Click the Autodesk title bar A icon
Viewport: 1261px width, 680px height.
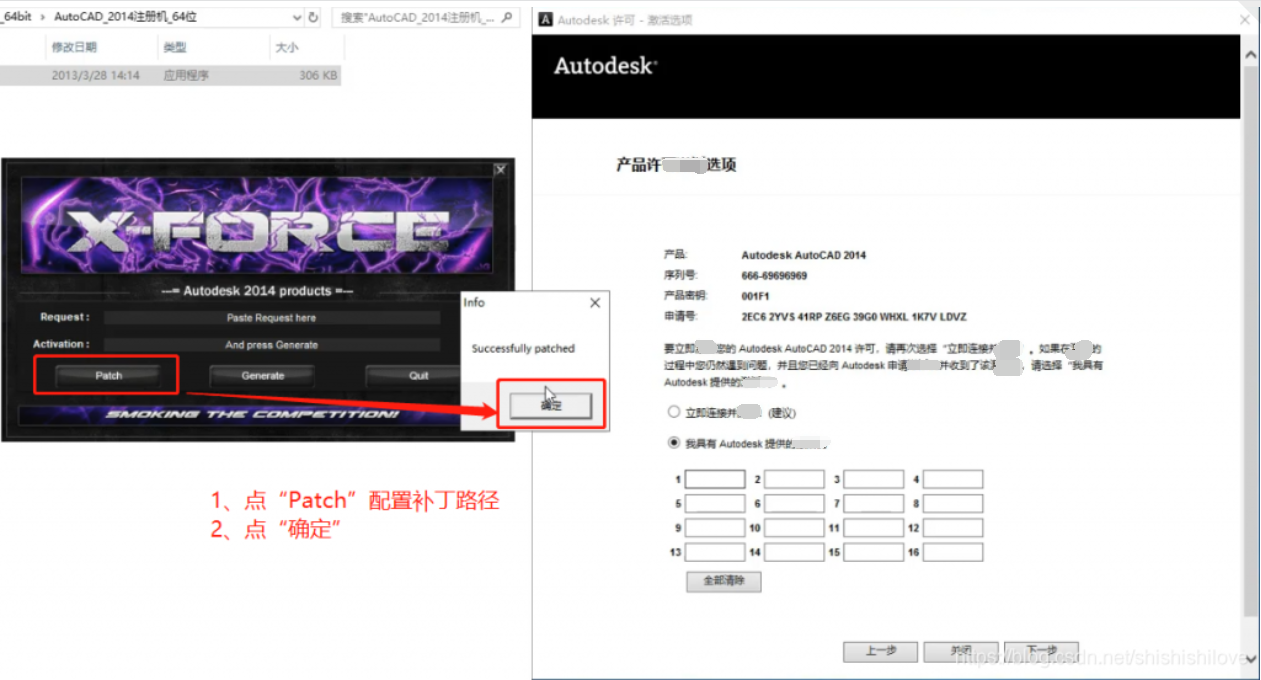pyautogui.click(x=546, y=20)
